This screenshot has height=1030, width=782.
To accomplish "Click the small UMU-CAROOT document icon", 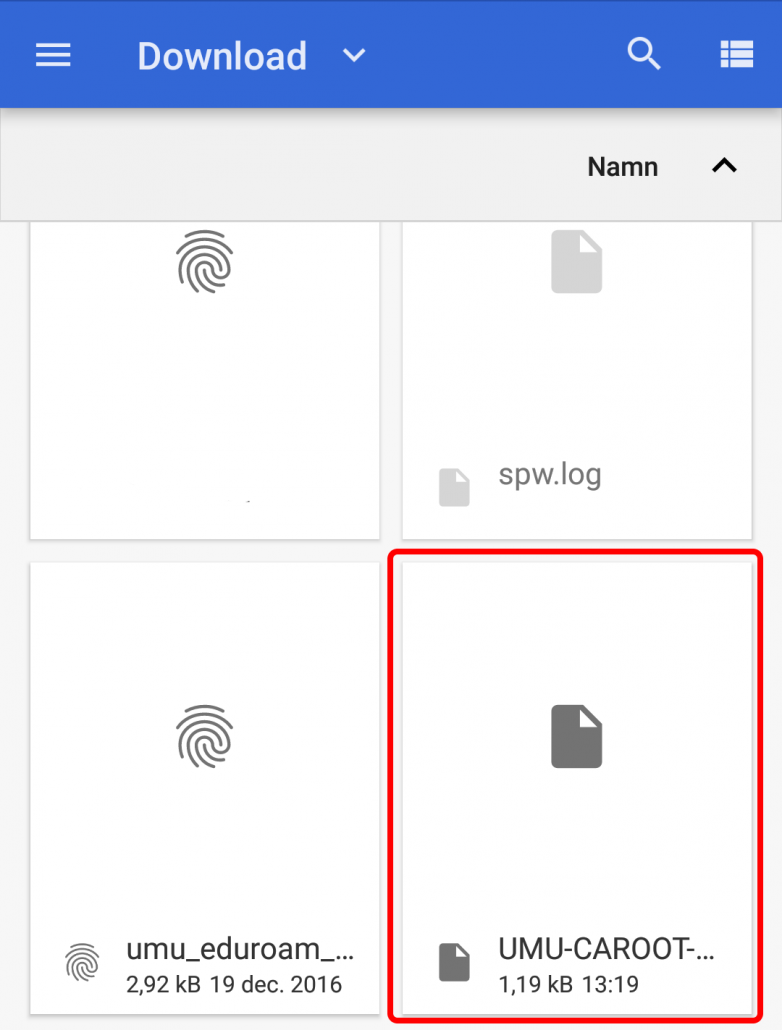I will (x=454, y=962).
